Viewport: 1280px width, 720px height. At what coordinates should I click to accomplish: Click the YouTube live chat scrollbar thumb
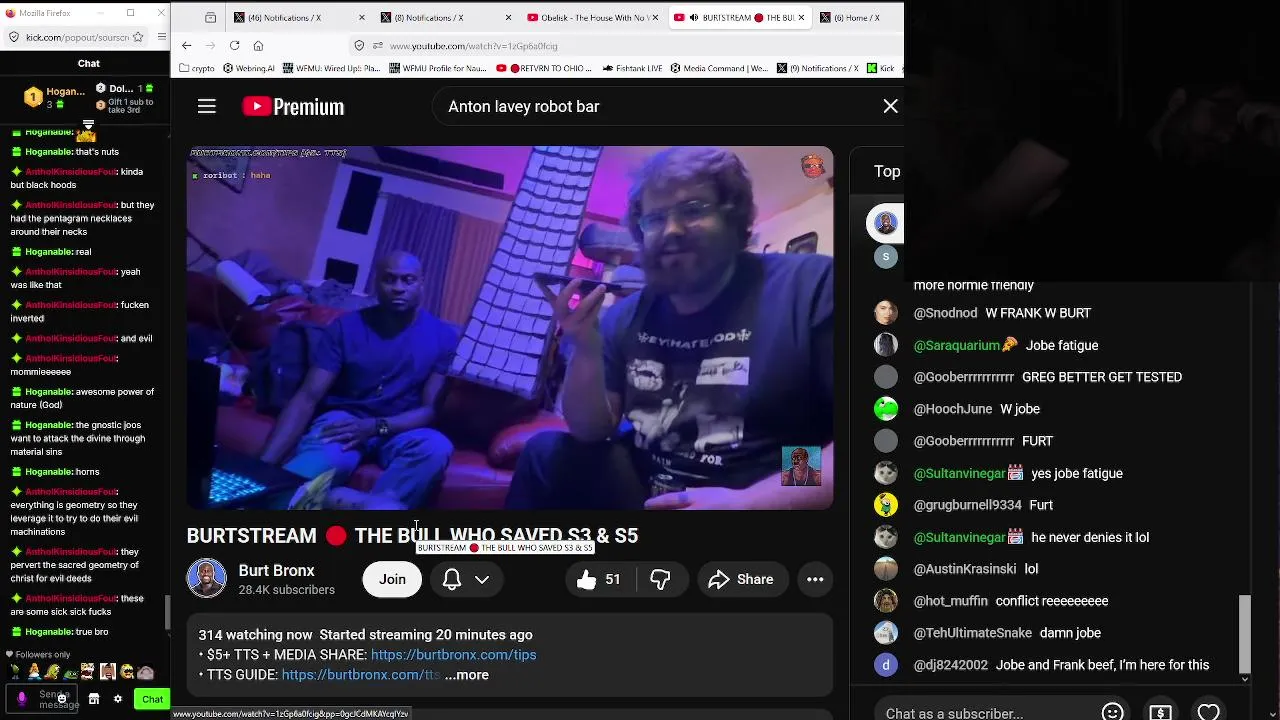(x=1244, y=633)
